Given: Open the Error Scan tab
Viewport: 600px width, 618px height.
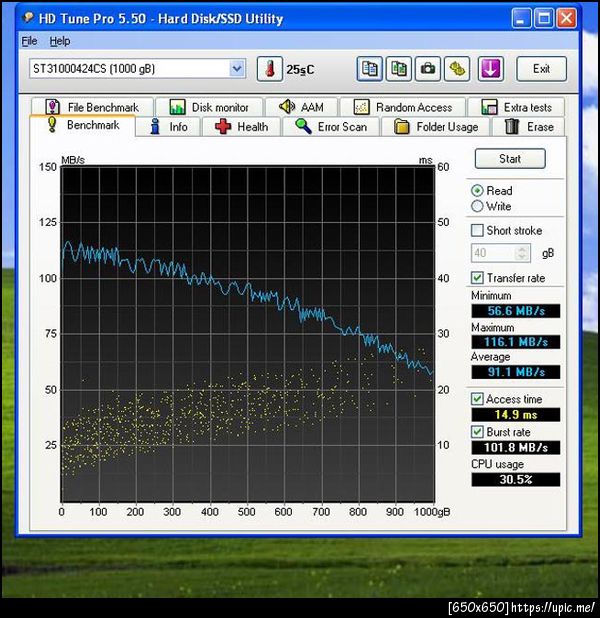Looking at the screenshot, I should point(331,127).
